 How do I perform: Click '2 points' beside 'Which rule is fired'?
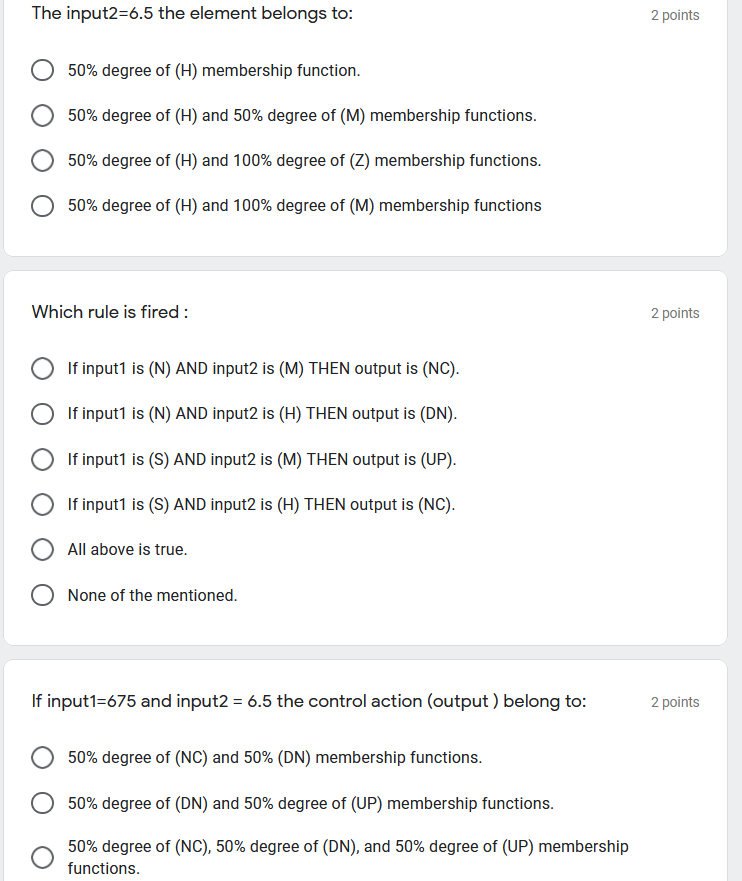tap(675, 313)
